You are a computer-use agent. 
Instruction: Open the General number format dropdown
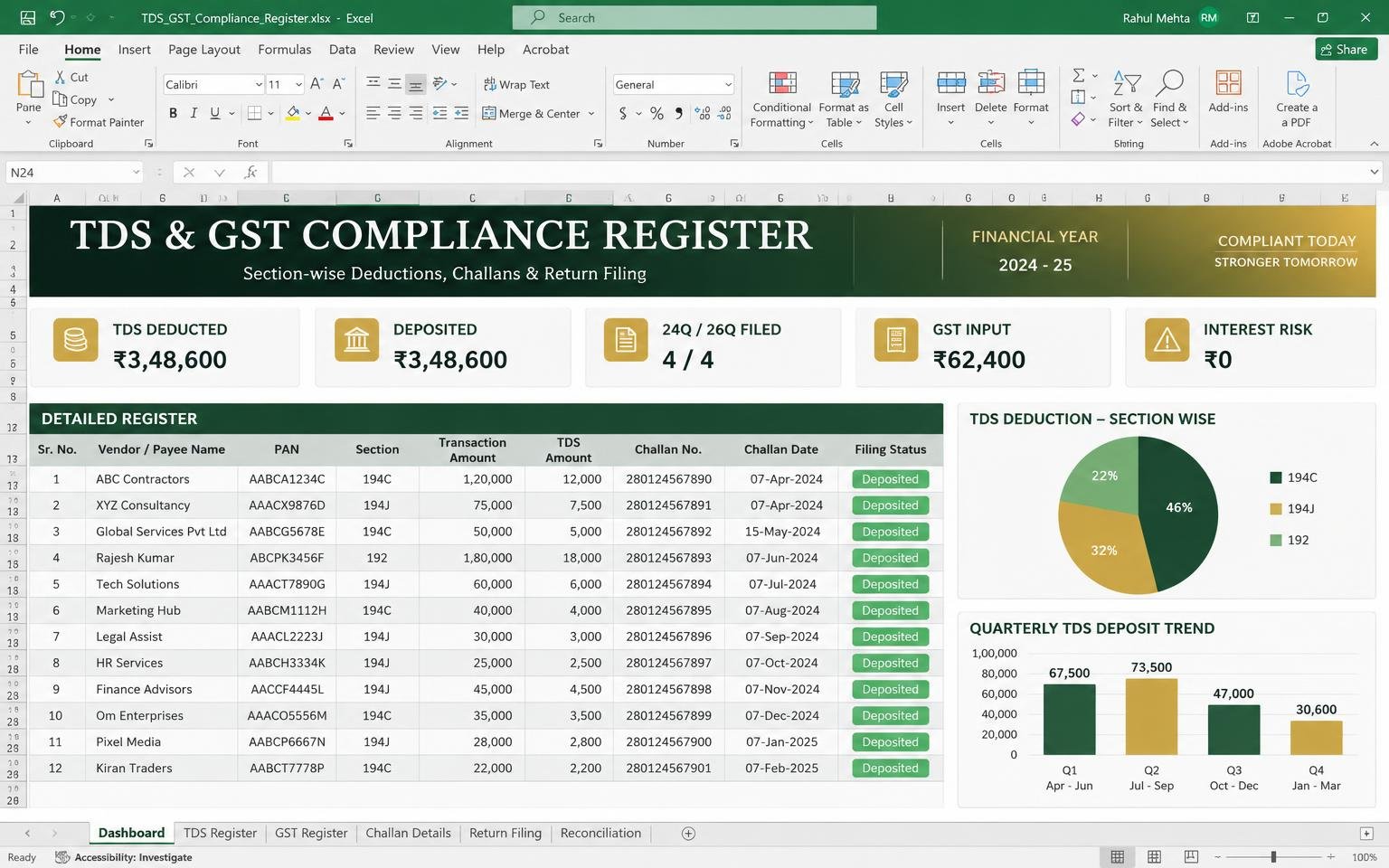point(728,84)
